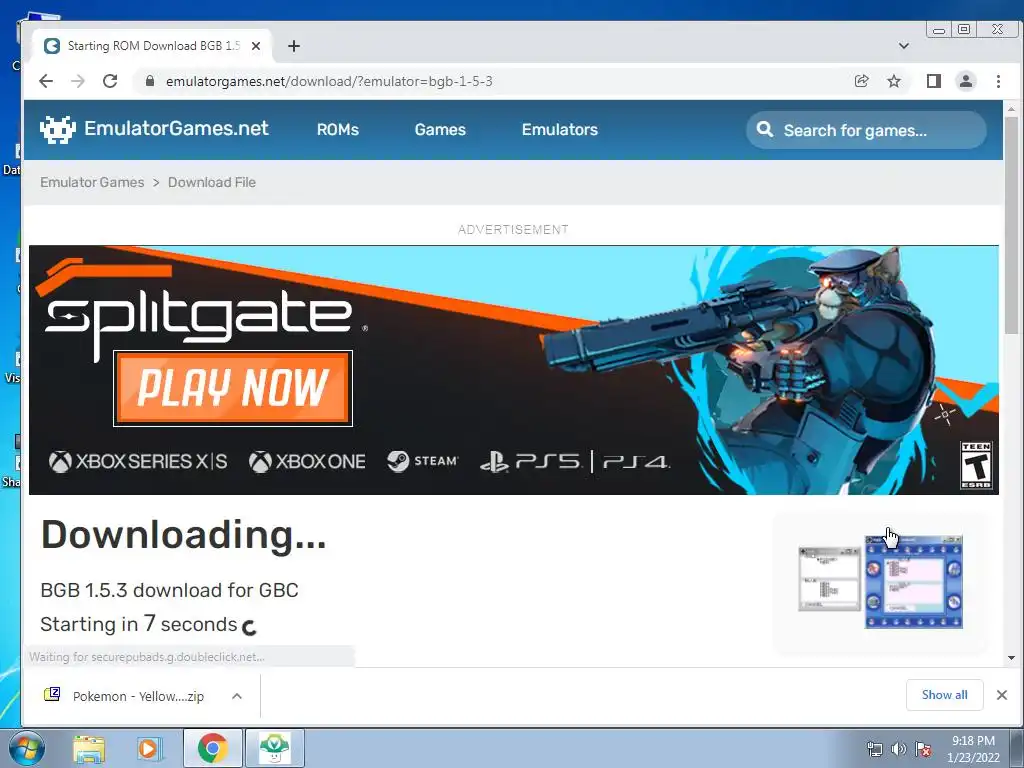Image resolution: width=1024 pixels, height=768 pixels.
Task: Open the browser side panel
Action: [933, 81]
